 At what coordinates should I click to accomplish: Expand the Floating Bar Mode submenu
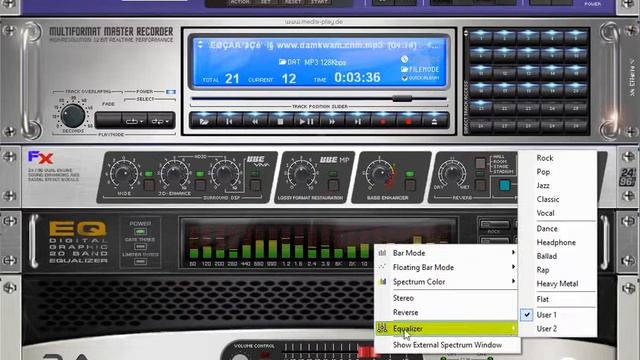pos(446,267)
